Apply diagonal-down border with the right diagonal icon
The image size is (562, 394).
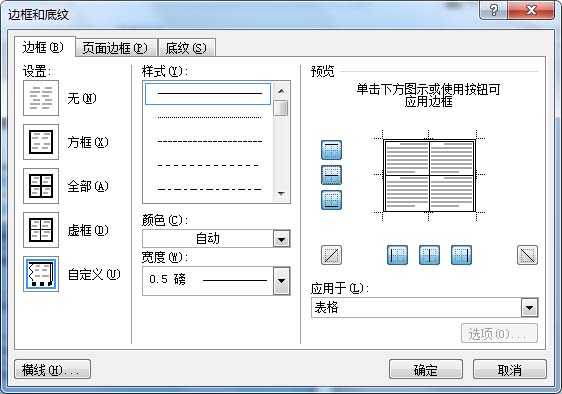tap(527, 255)
